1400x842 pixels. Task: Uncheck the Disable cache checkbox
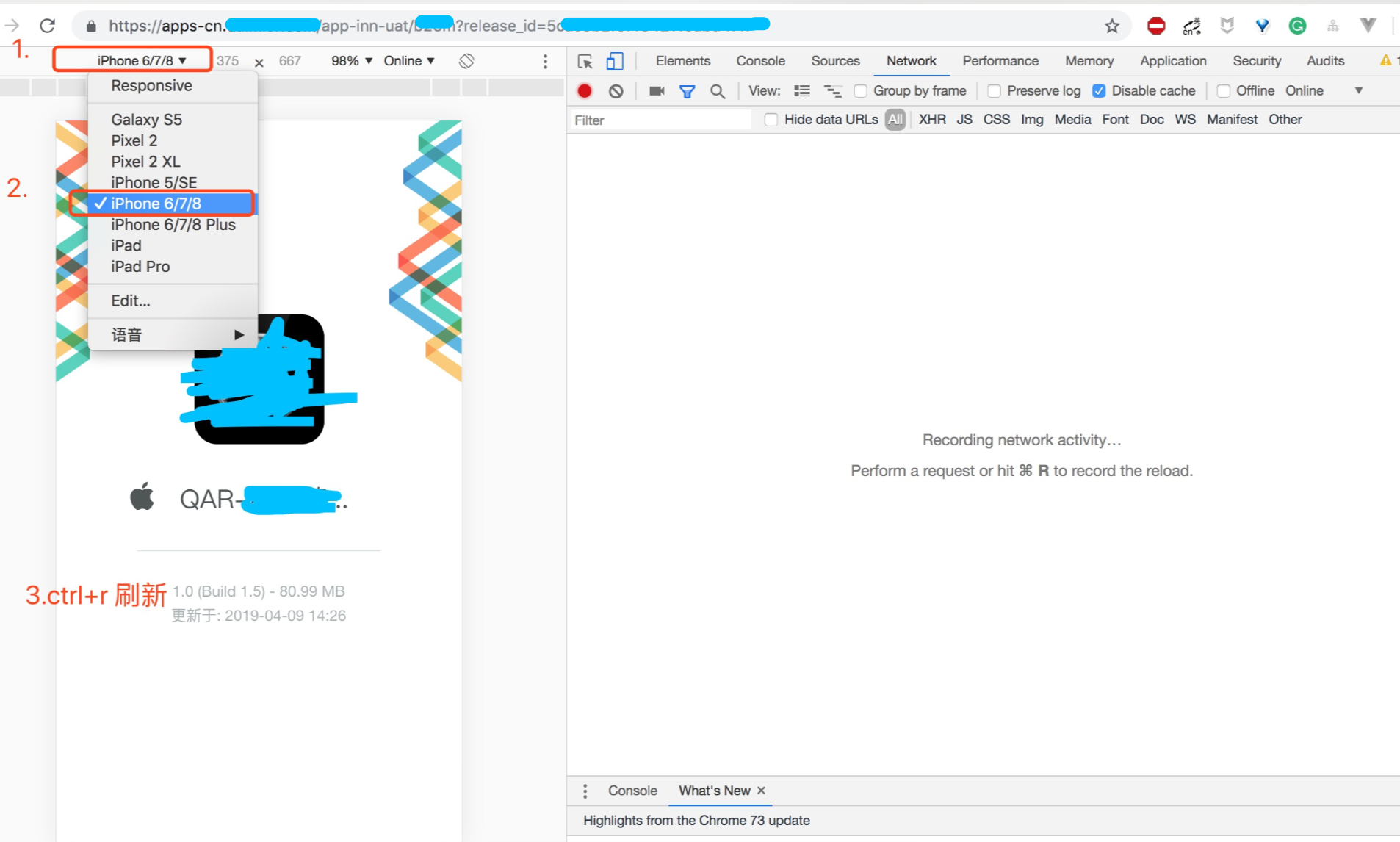point(1099,91)
